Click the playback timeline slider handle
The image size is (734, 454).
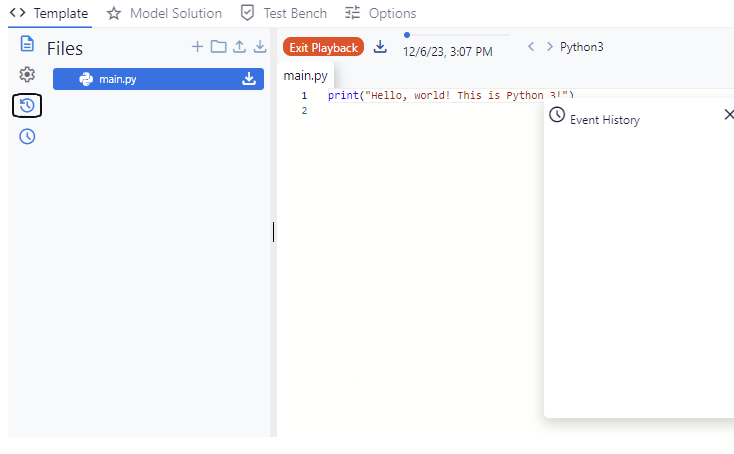(407, 35)
